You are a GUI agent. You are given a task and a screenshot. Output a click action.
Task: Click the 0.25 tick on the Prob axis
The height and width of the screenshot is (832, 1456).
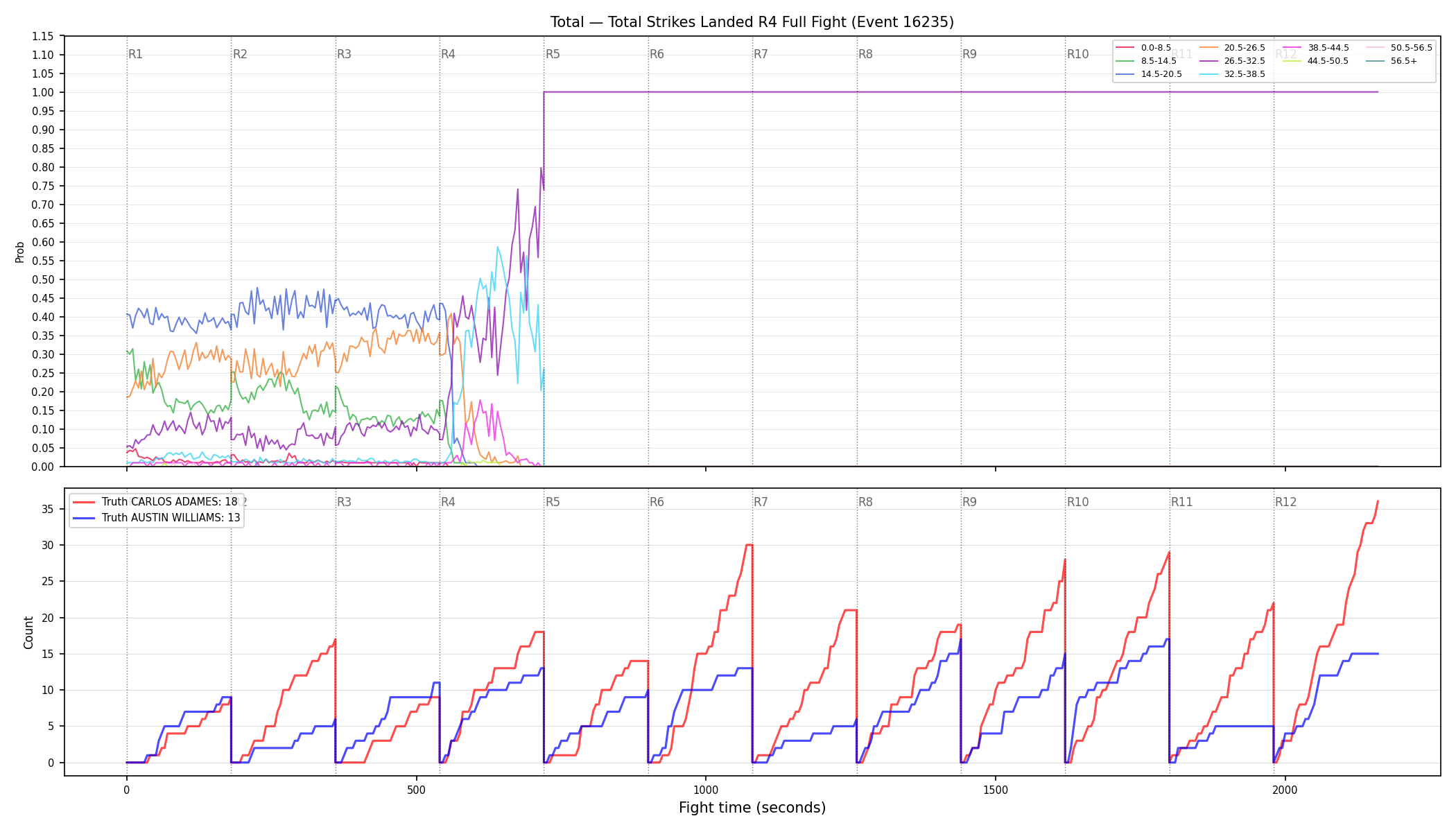point(43,373)
